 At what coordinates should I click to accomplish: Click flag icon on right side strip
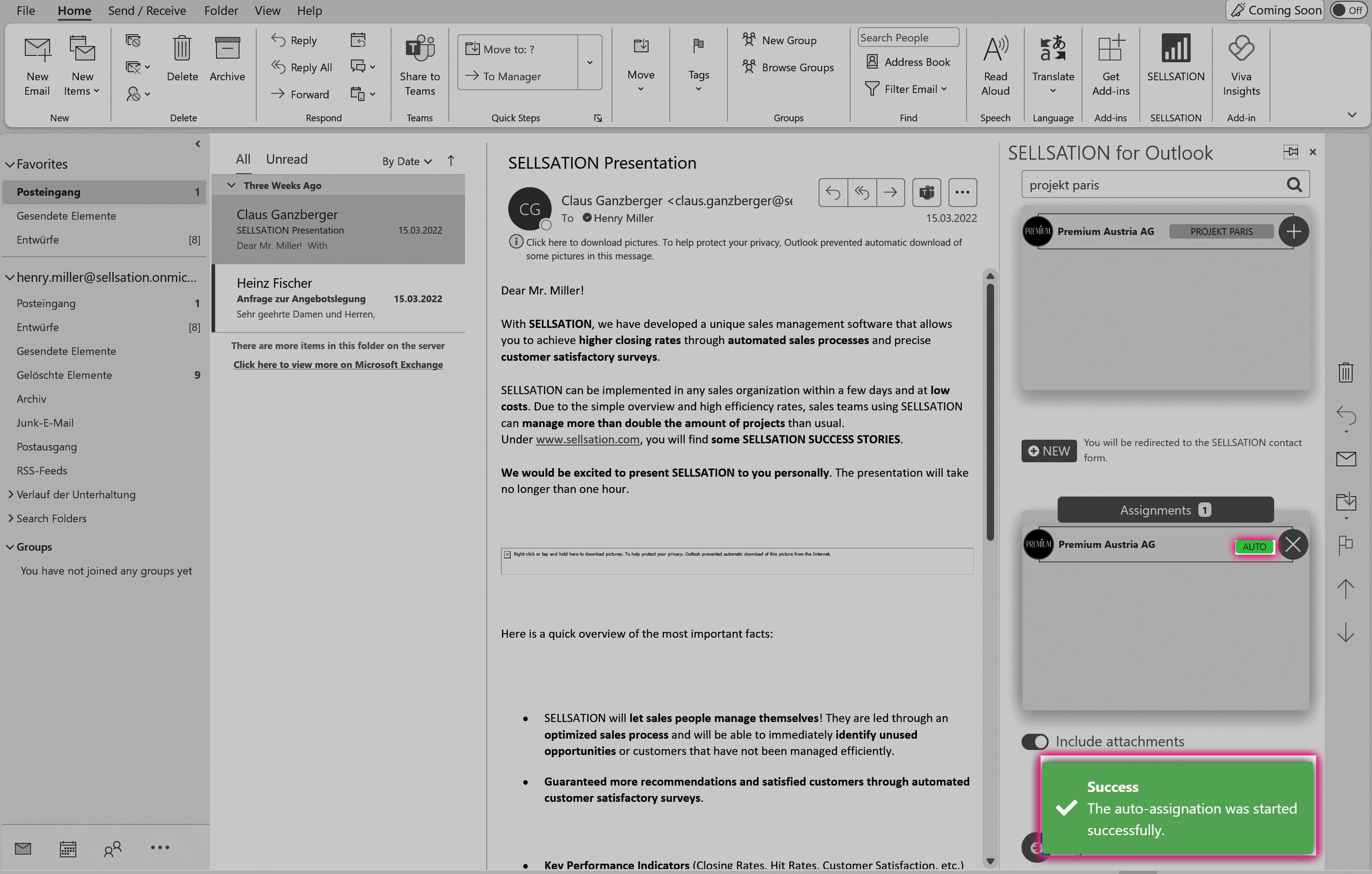(x=1345, y=544)
